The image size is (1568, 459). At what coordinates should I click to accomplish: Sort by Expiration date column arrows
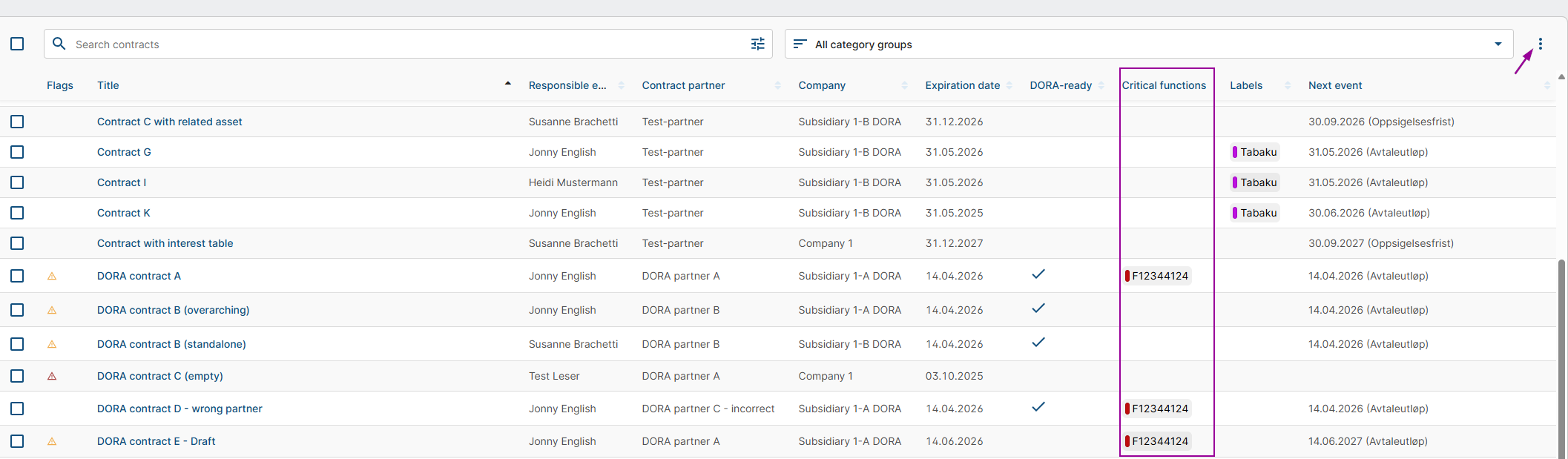1009,85
